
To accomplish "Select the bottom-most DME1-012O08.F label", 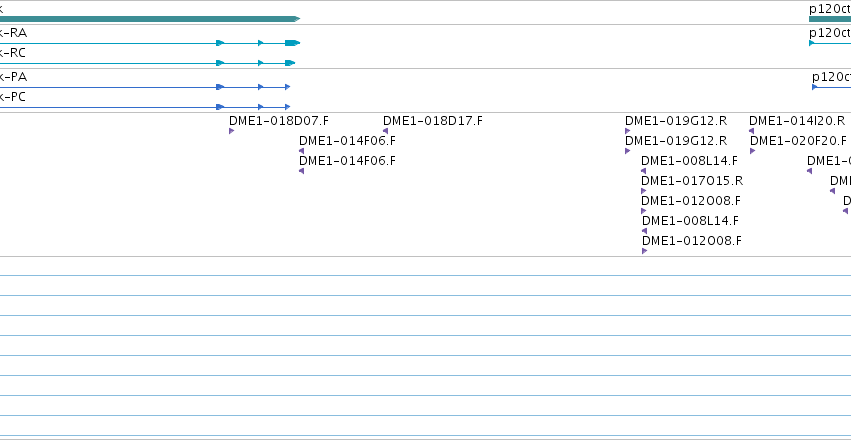I will tap(692, 240).
